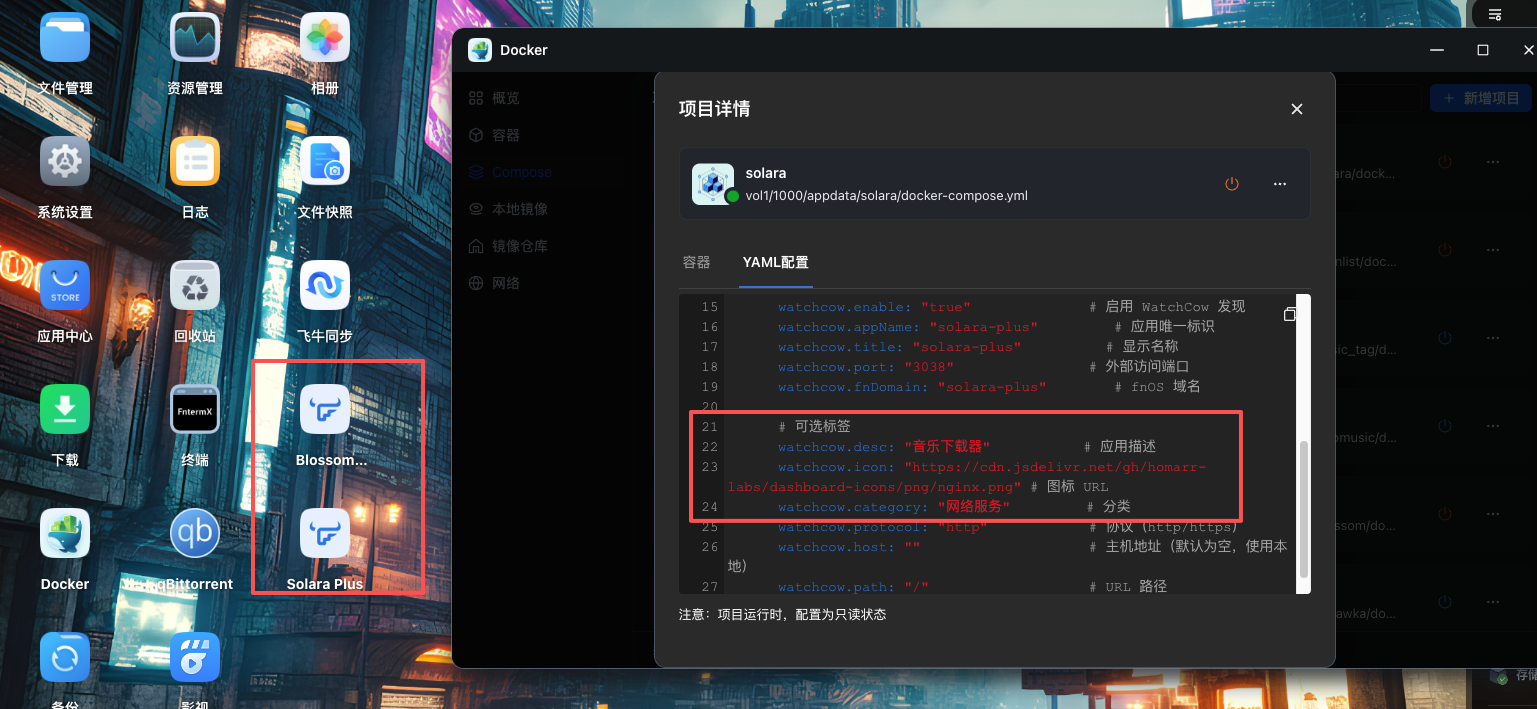Image resolution: width=1537 pixels, height=709 pixels.
Task: Launch 飞牛同步 app
Action: [325, 286]
